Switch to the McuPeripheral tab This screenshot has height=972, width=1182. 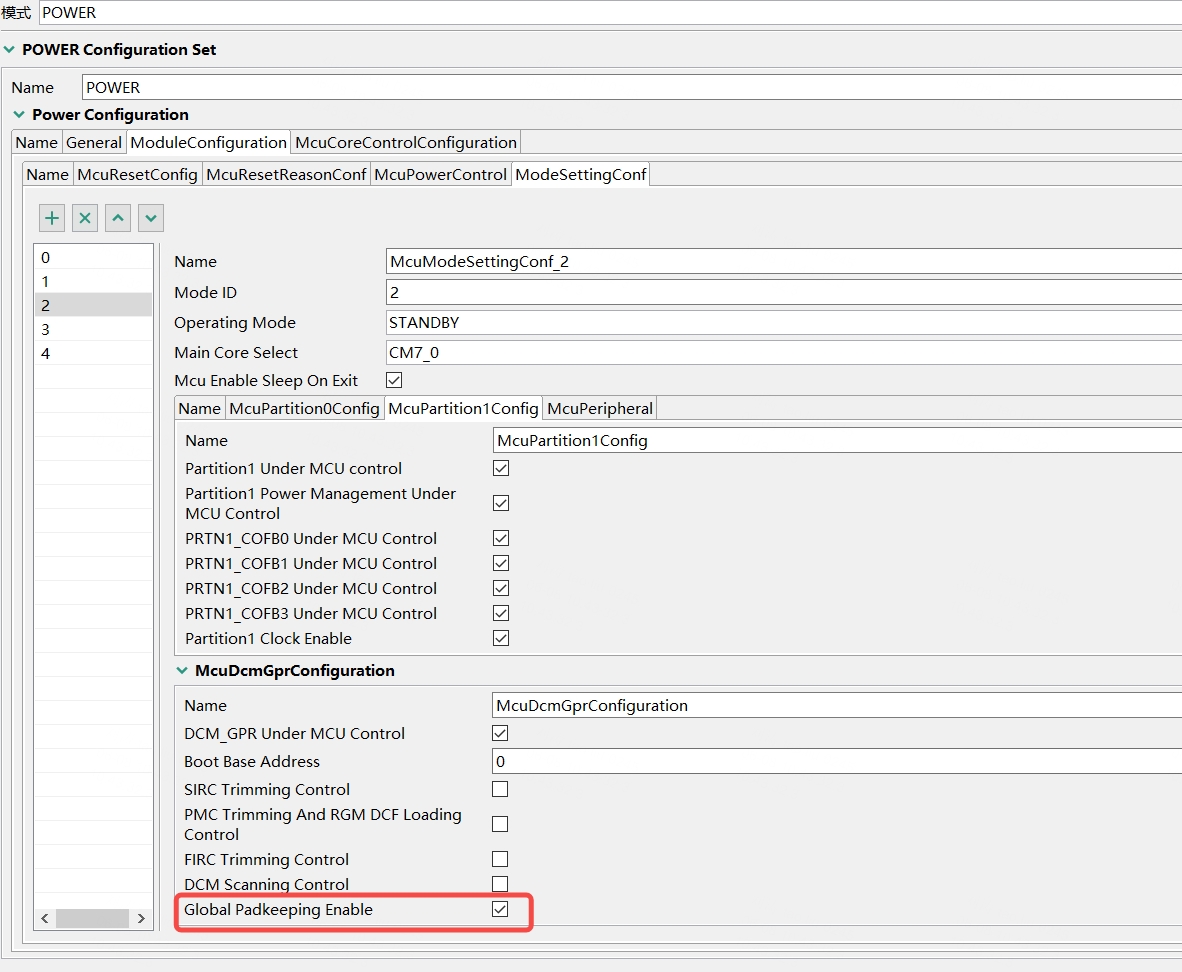point(599,407)
